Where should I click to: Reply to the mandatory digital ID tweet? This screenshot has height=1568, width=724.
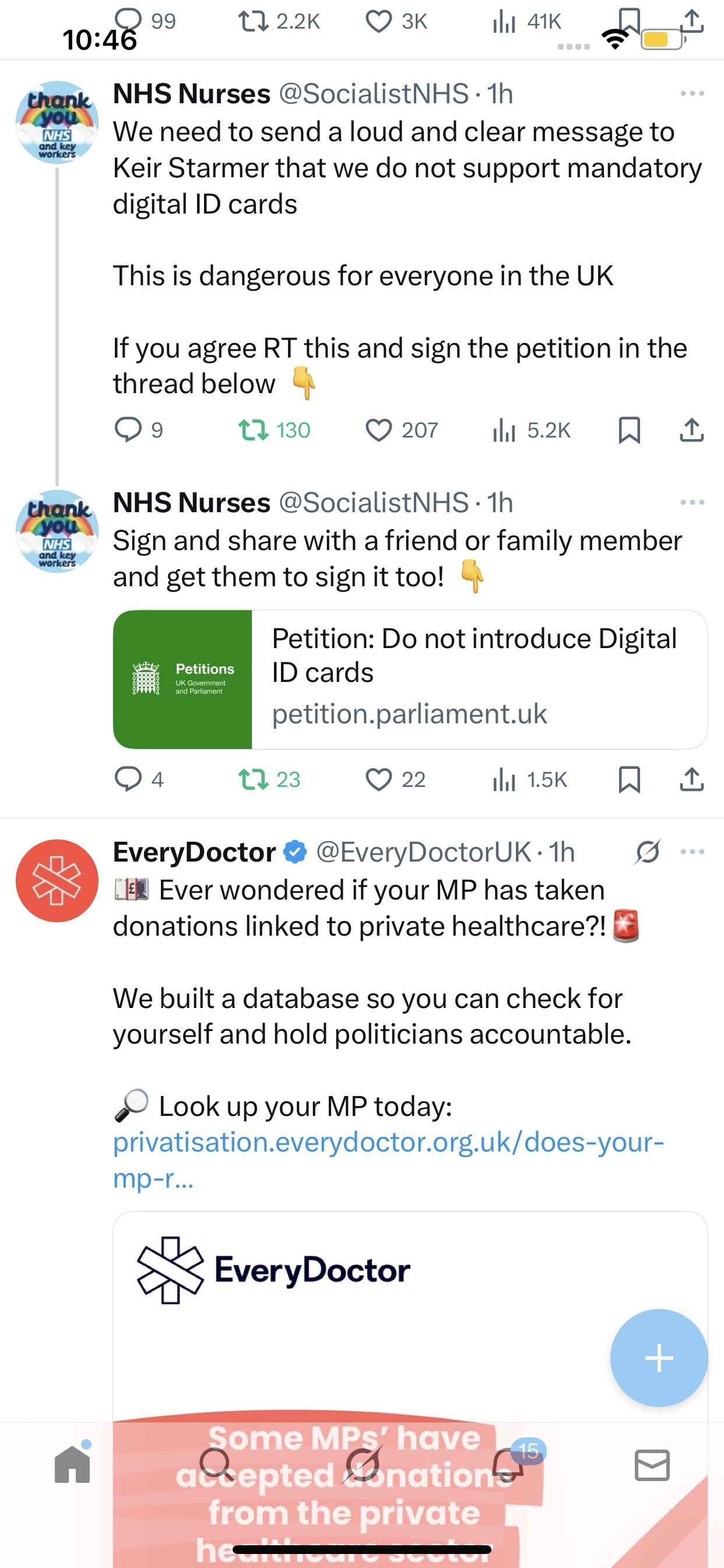(x=128, y=430)
